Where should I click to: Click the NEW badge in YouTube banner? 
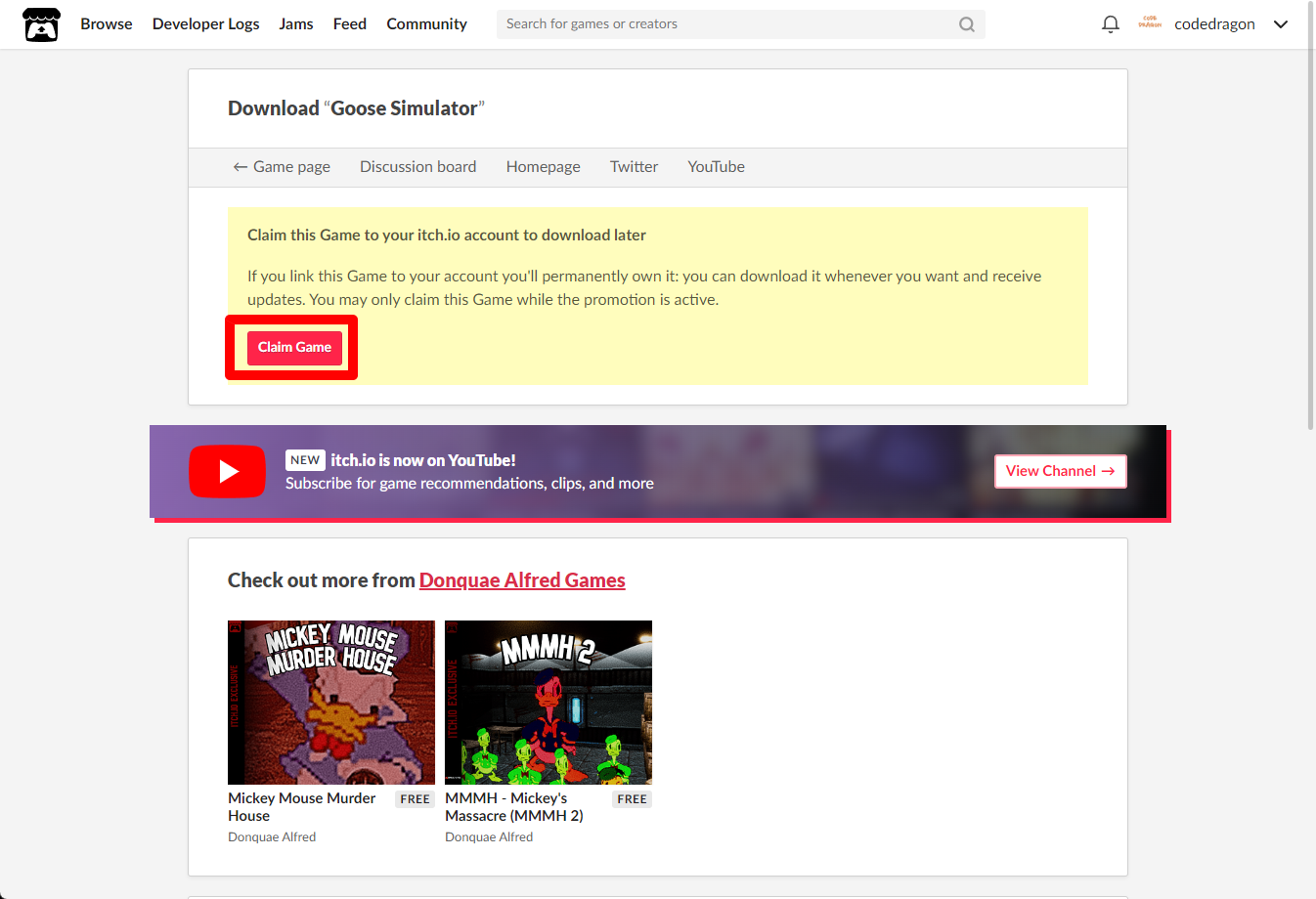click(x=305, y=460)
